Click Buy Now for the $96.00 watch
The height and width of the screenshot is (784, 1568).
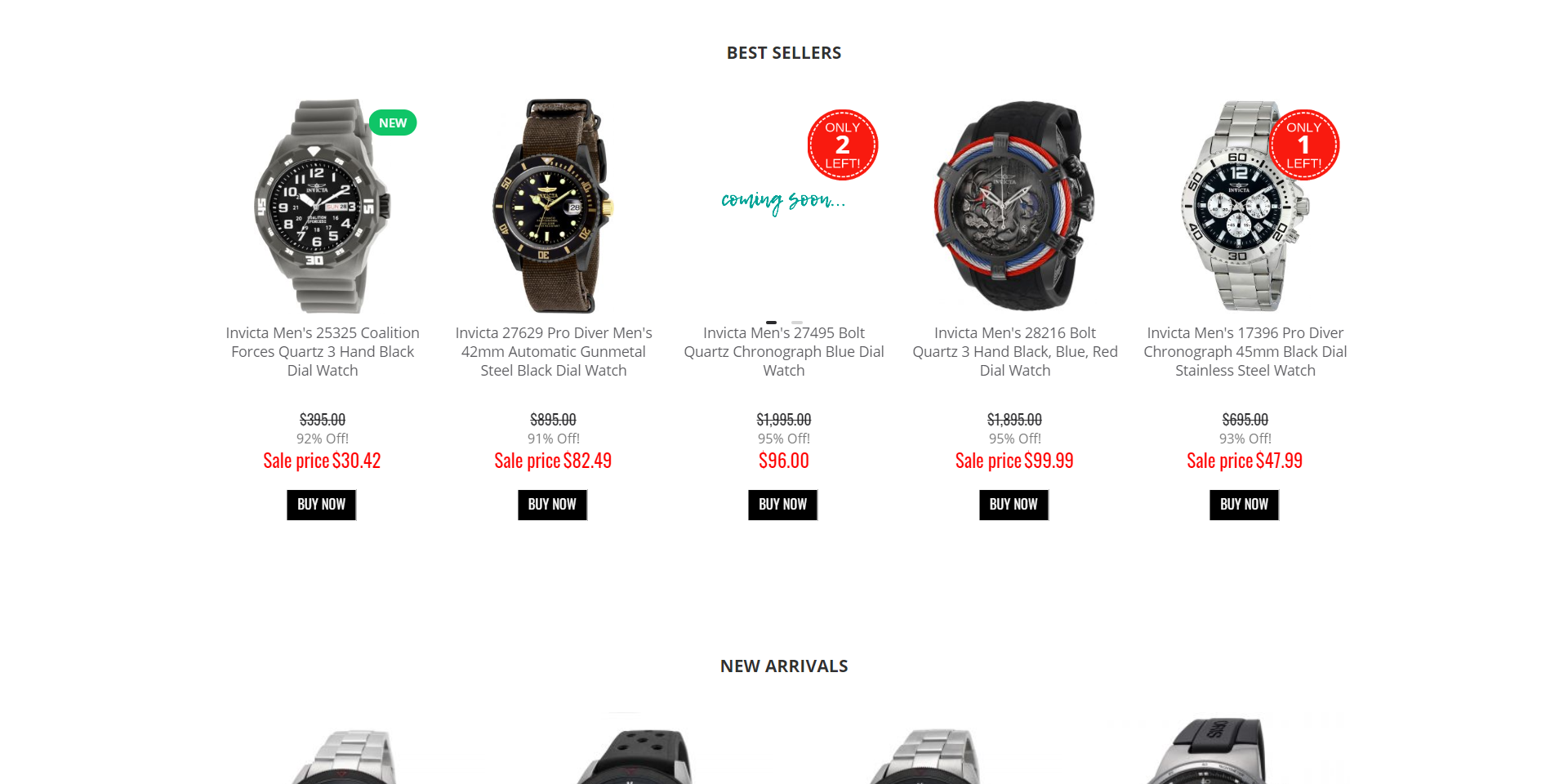(x=783, y=505)
